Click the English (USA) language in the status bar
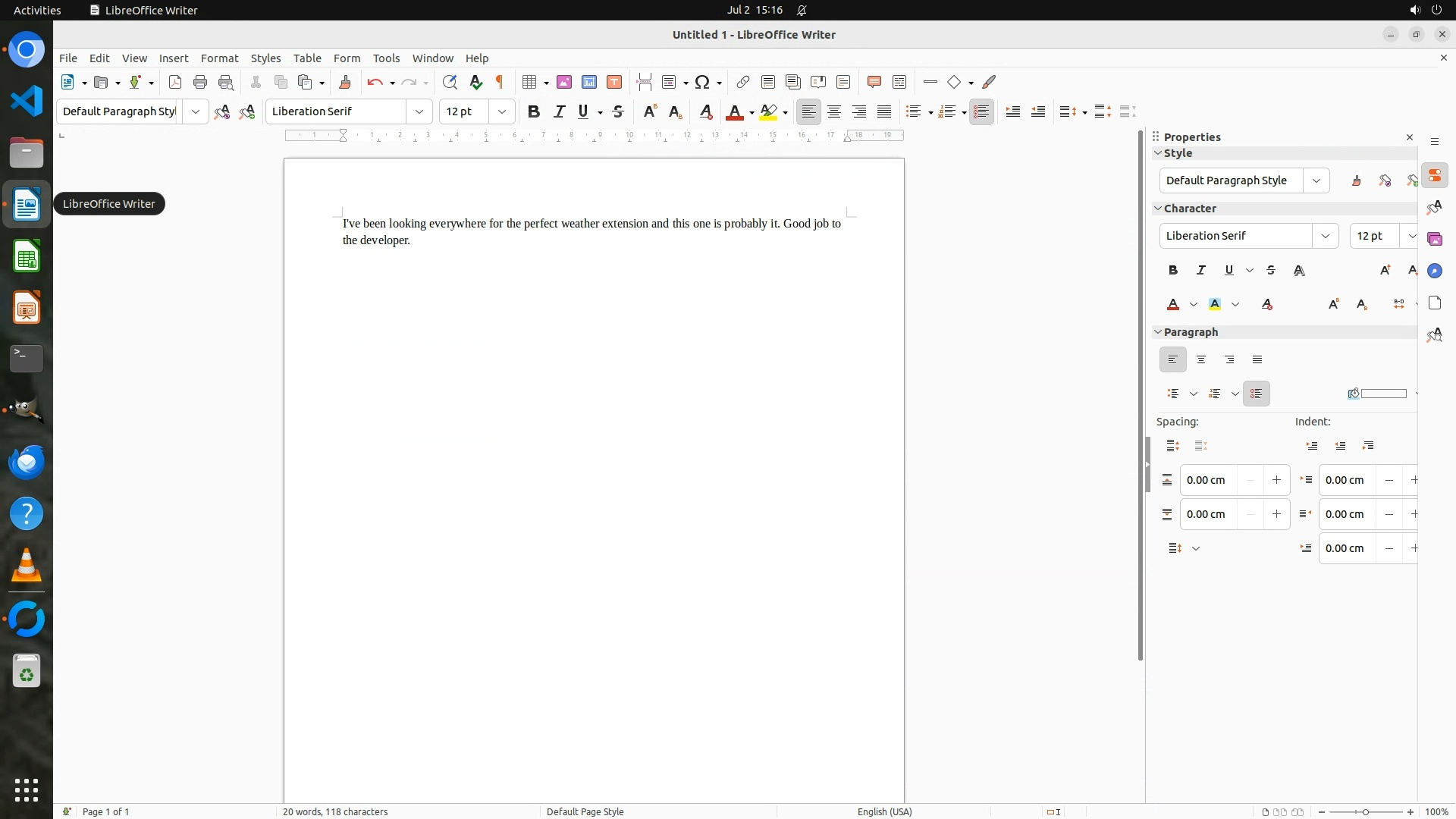 pos(884,811)
